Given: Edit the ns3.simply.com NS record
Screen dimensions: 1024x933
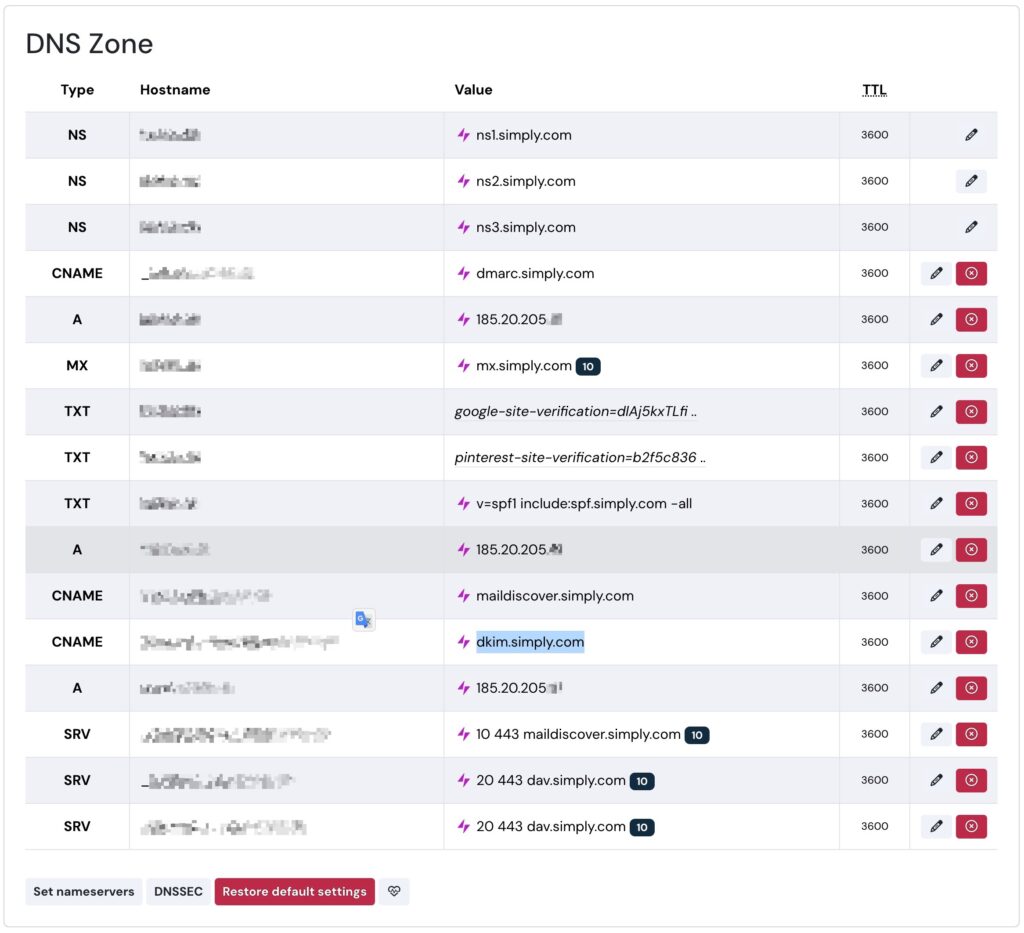Looking at the screenshot, I should 971,227.
